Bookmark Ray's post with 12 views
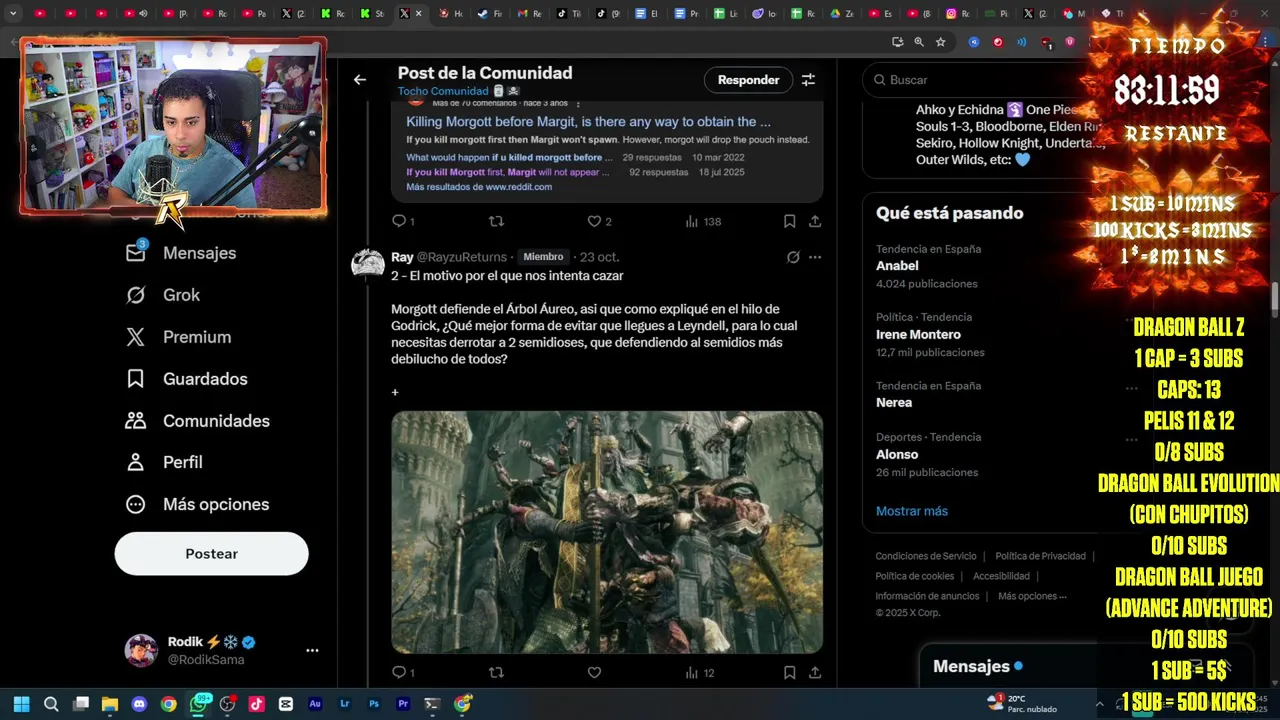 coord(789,673)
